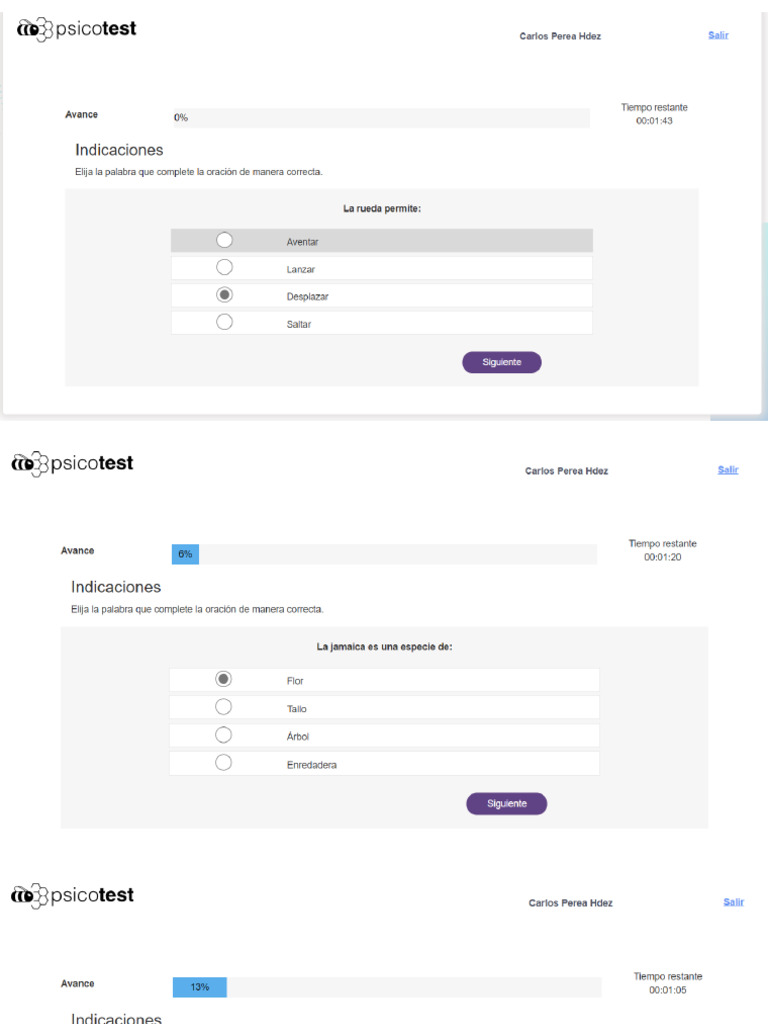Click the Salir link in the 0% progress header
Viewport: 768px width, 1024px height.
718,35
